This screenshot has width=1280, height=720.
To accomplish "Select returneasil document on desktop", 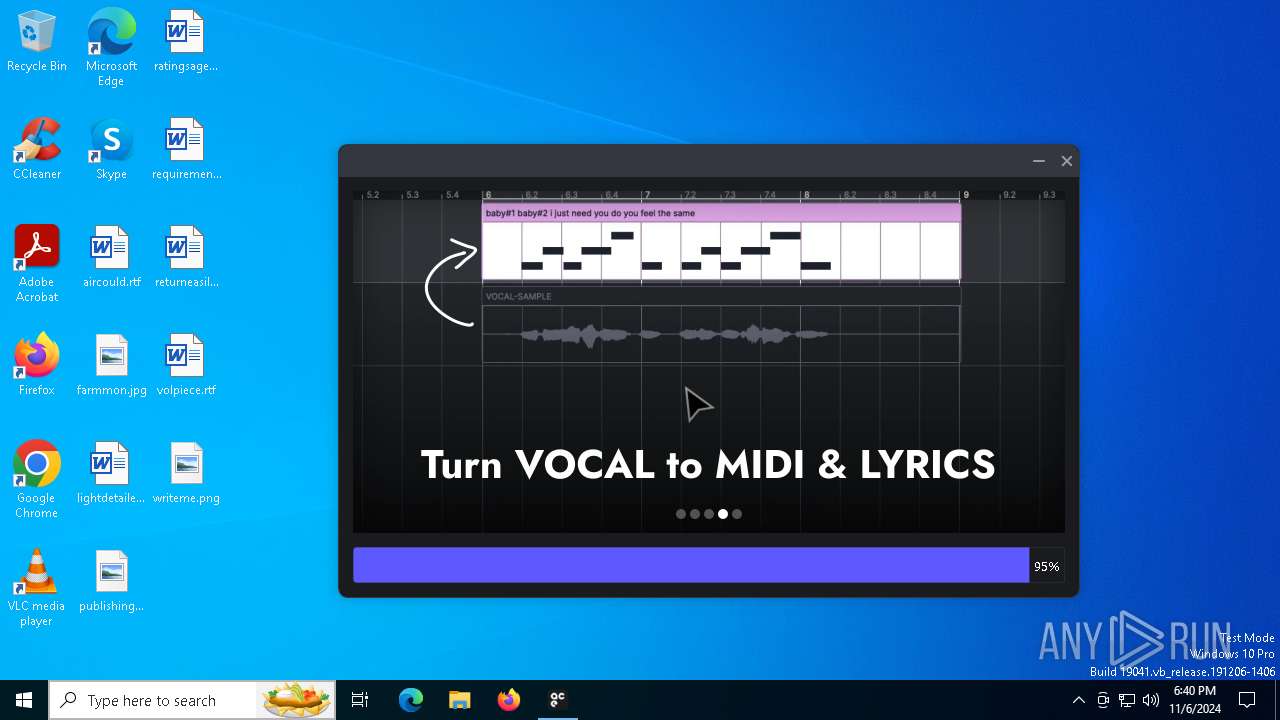I will (x=186, y=258).
